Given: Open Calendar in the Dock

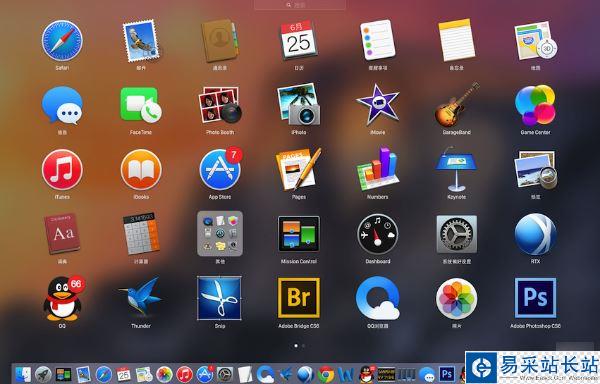Looking at the screenshot, I should [x=124, y=374].
